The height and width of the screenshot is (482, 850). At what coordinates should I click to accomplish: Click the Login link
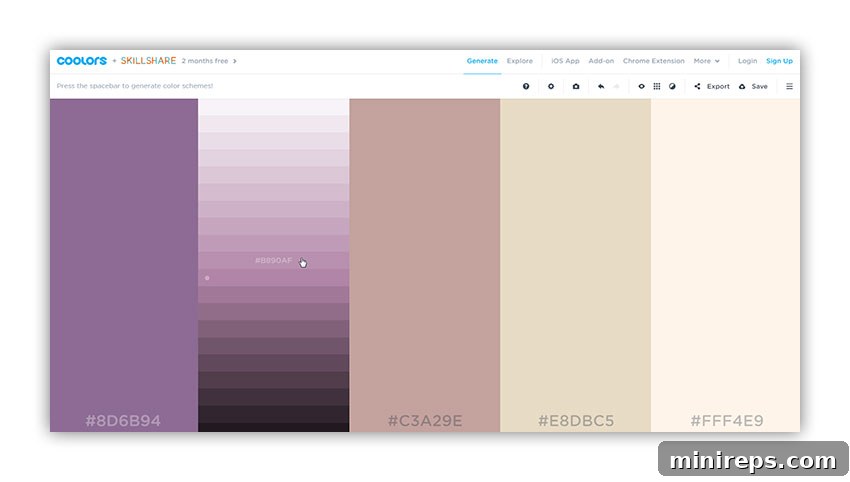coord(748,61)
